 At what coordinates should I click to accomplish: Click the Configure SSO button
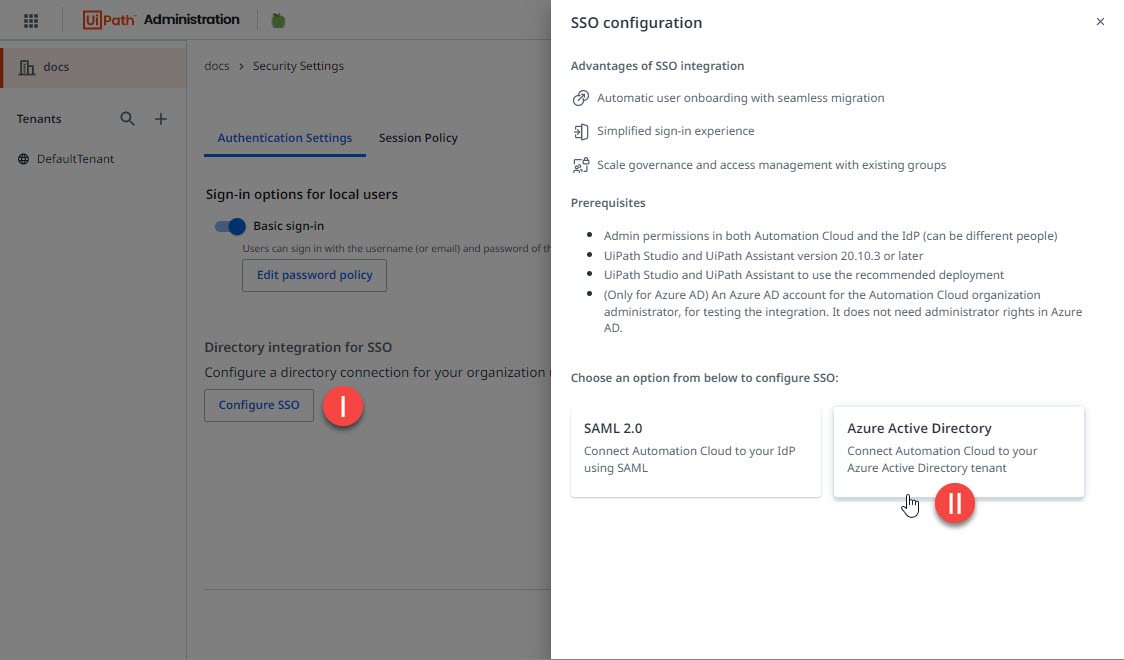pyautogui.click(x=259, y=405)
